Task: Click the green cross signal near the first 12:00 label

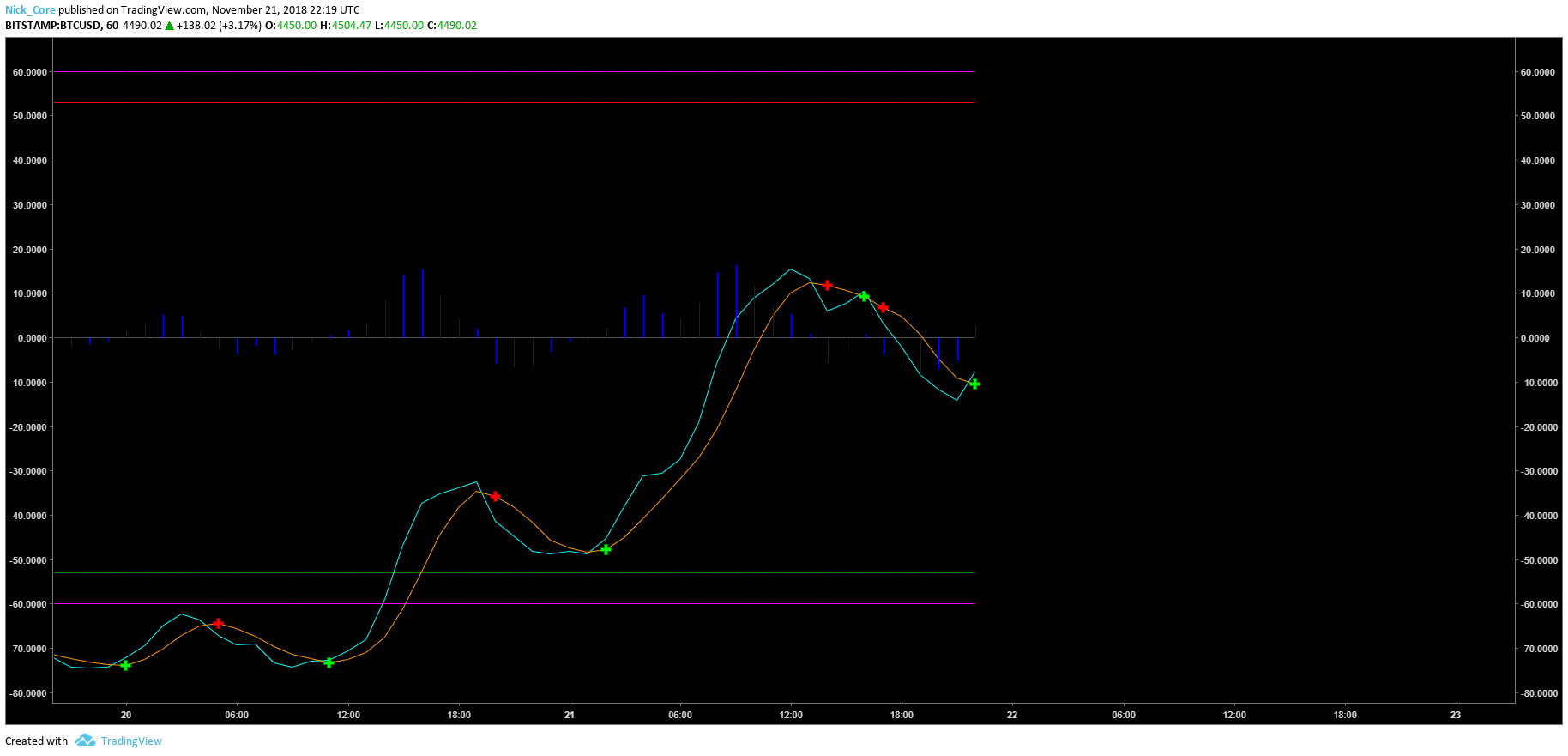Action: pos(329,662)
